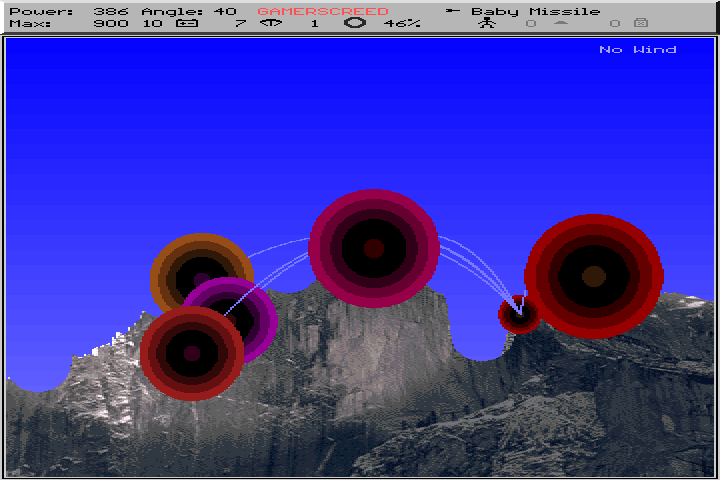Click the parachute icon in status bar

tap(270, 23)
